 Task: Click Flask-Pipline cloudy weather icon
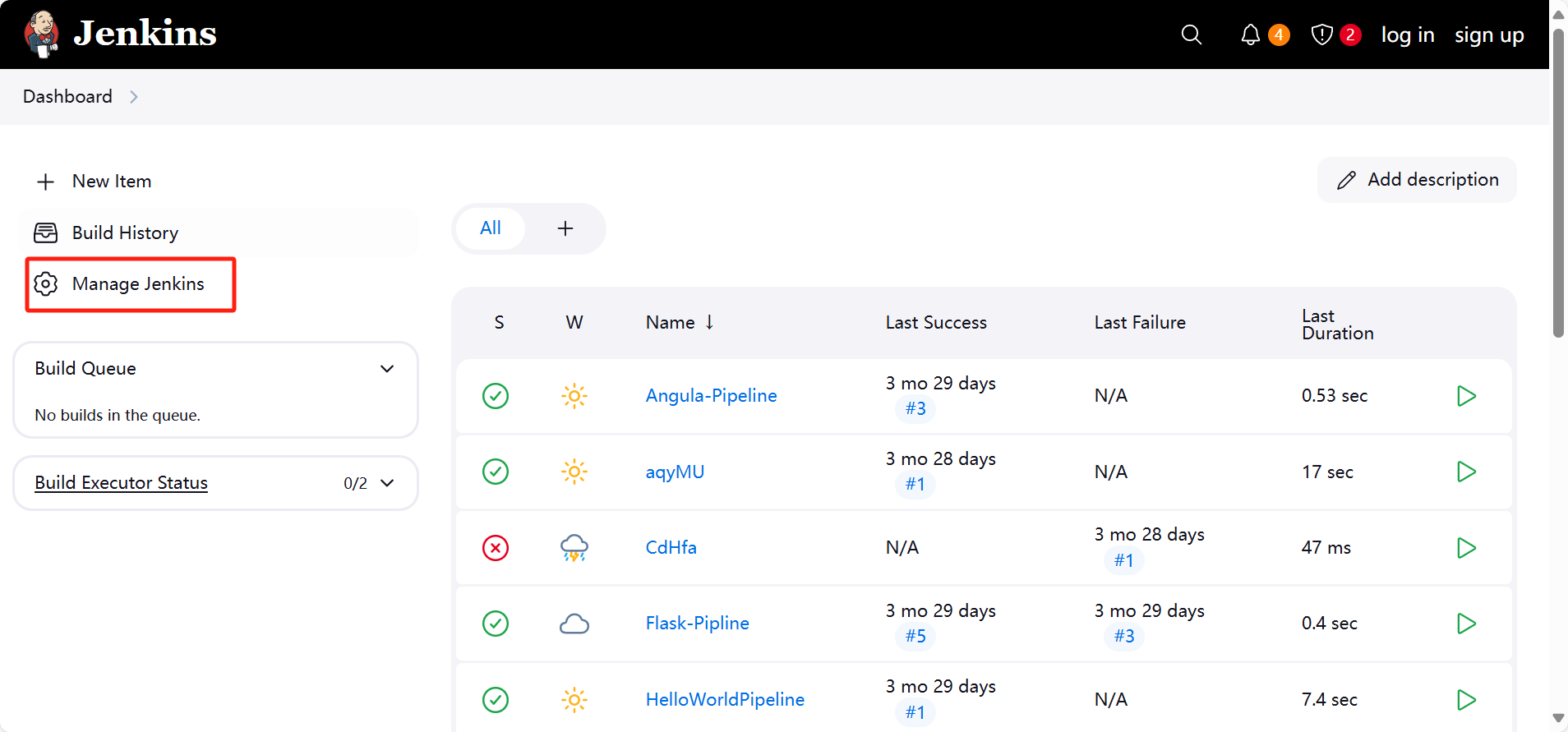[x=574, y=624]
